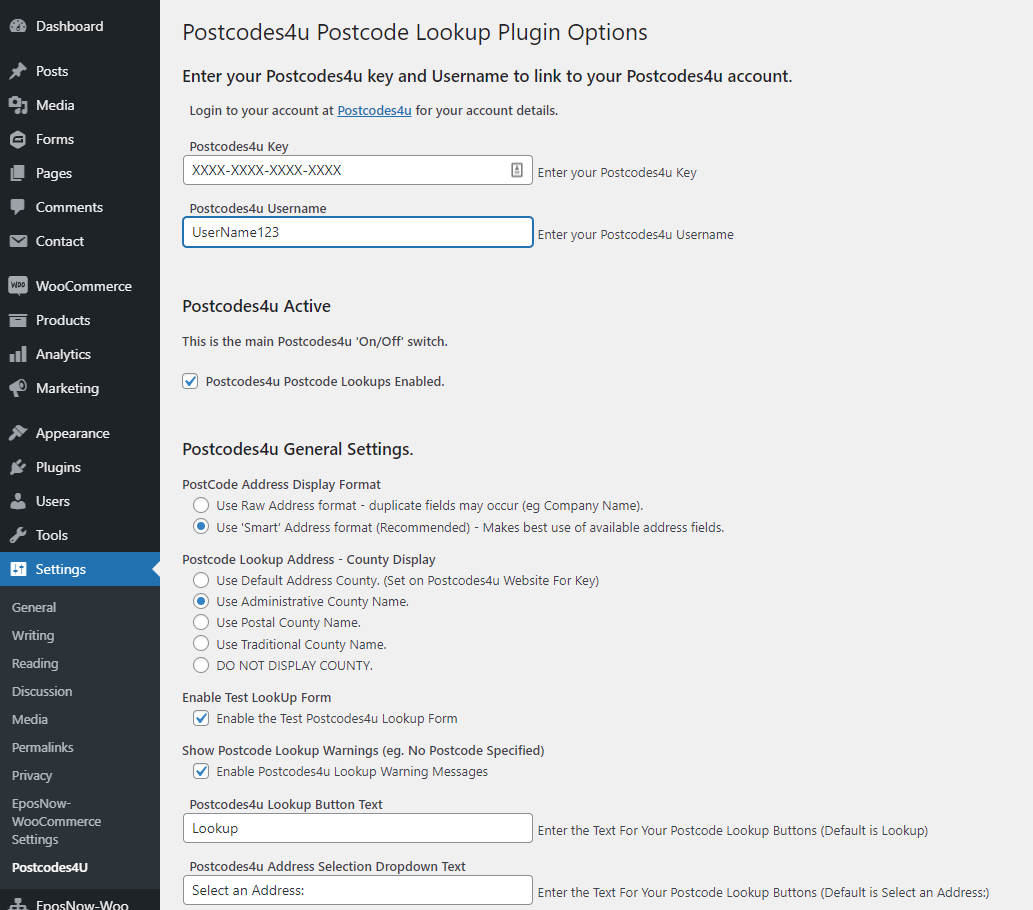The image size is (1033, 910).
Task: Open Users menu label
Action: click(53, 501)
